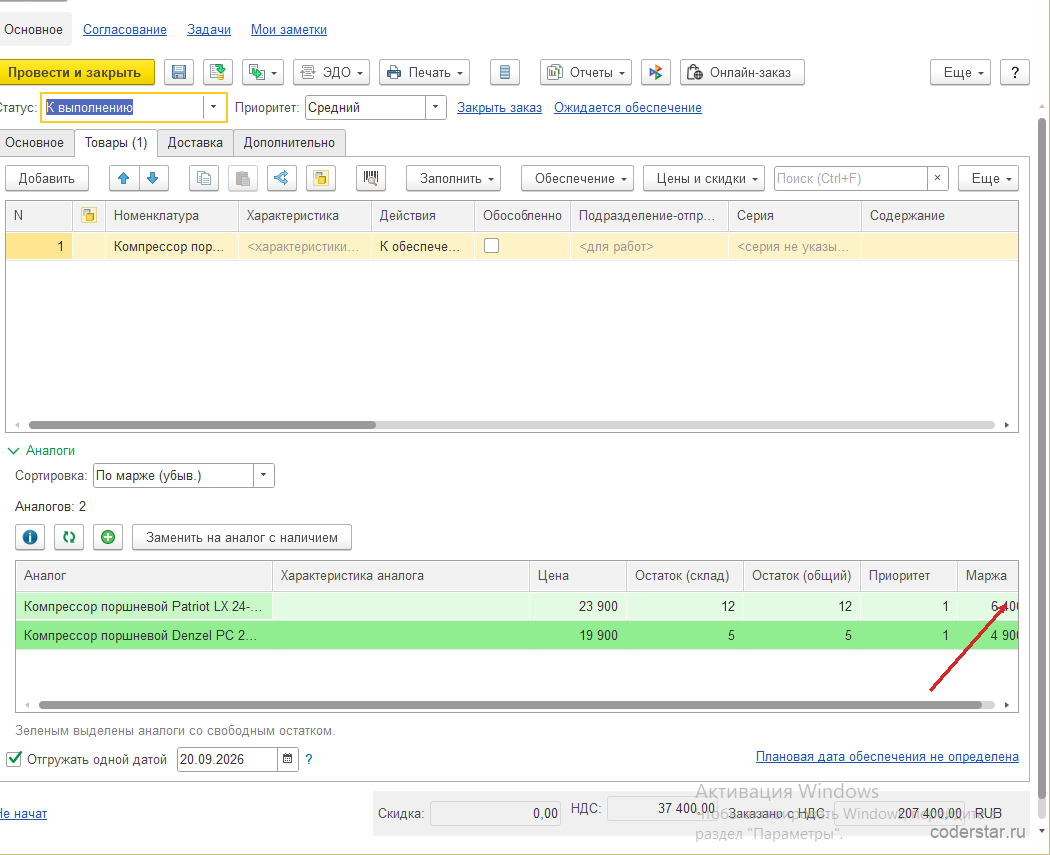Add an analog with green plus icon
The image size is (1050, 855).
tap(108, 537)
